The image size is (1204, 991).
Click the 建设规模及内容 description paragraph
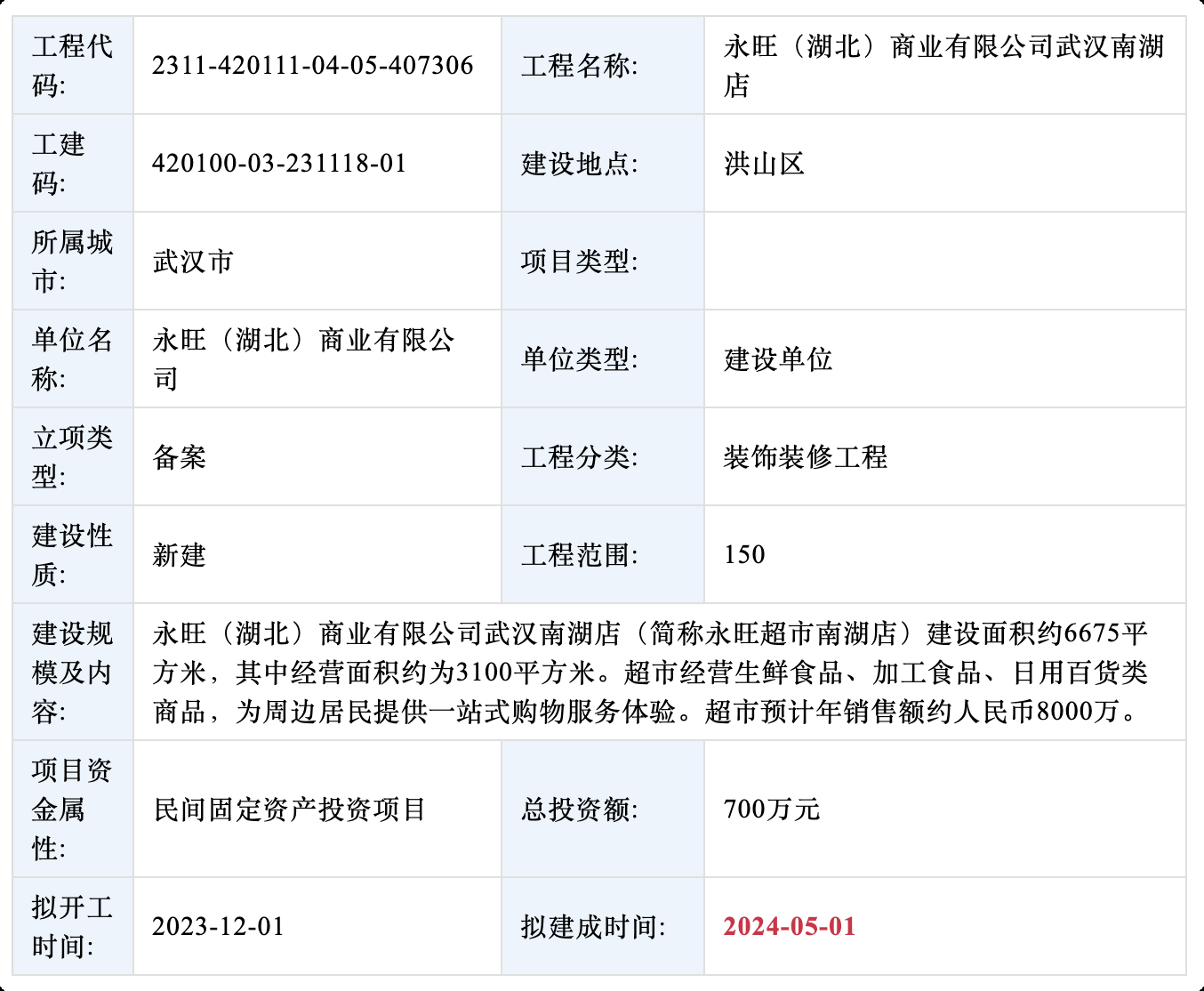649,673
